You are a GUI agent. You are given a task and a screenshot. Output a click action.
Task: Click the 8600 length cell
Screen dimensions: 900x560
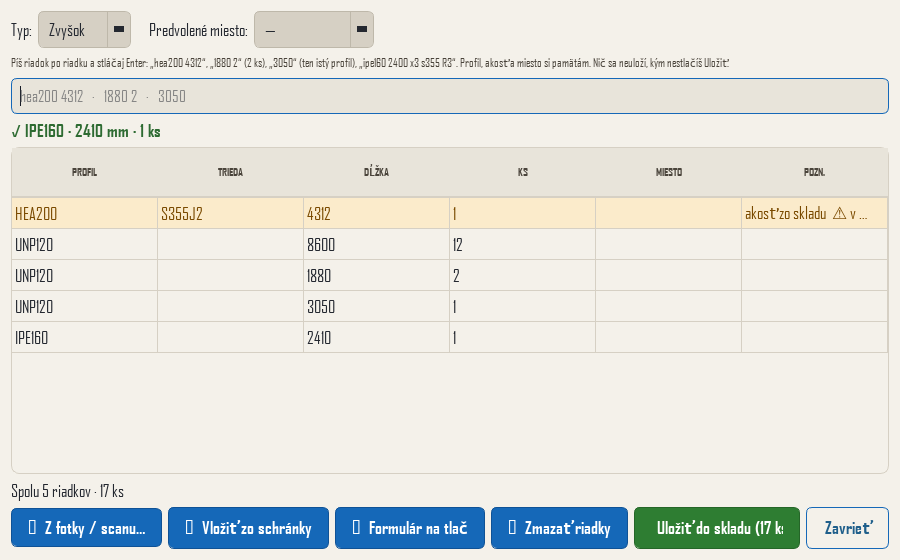377,245
